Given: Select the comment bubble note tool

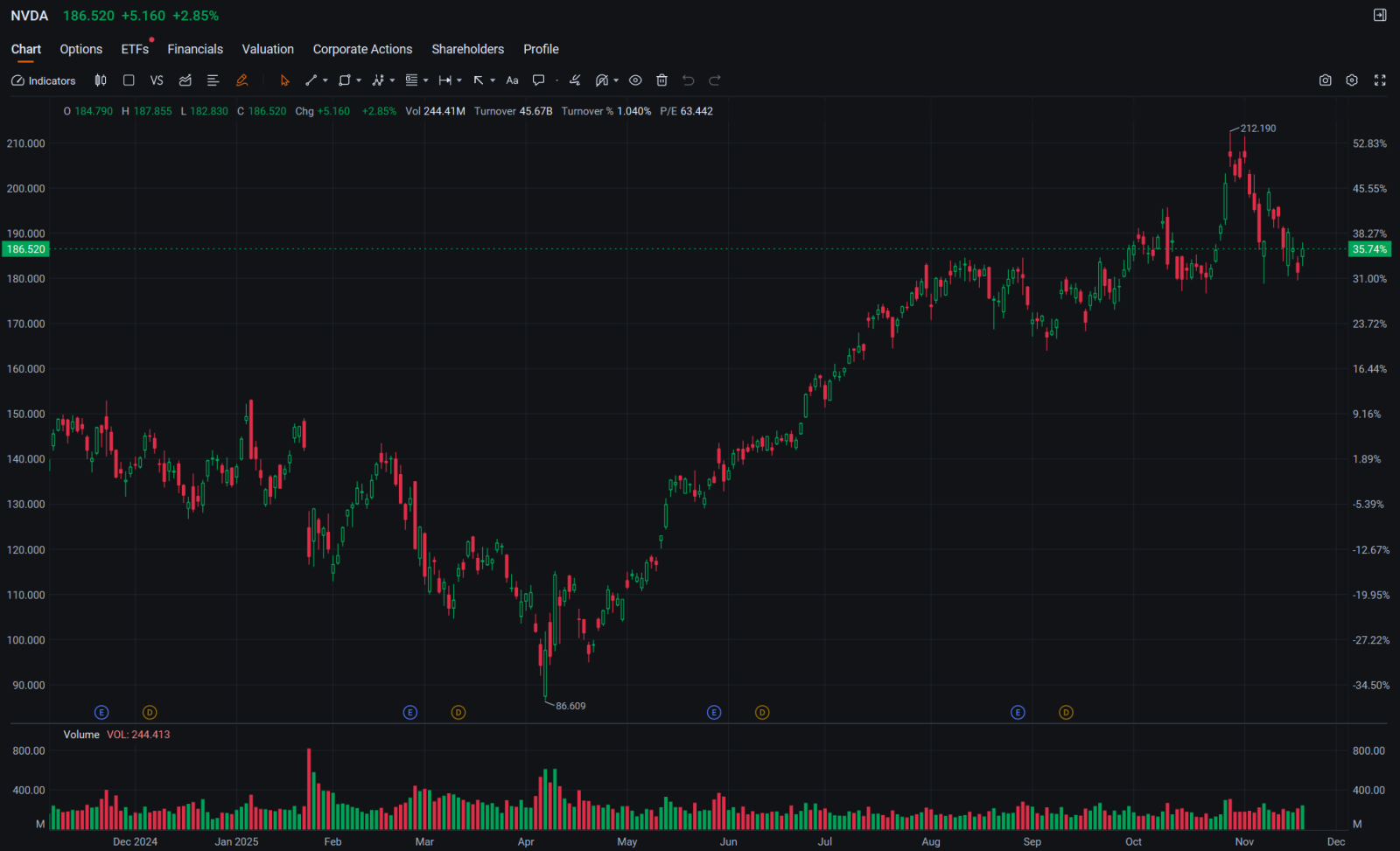Looking at the screenshot, I should point(539,80).
